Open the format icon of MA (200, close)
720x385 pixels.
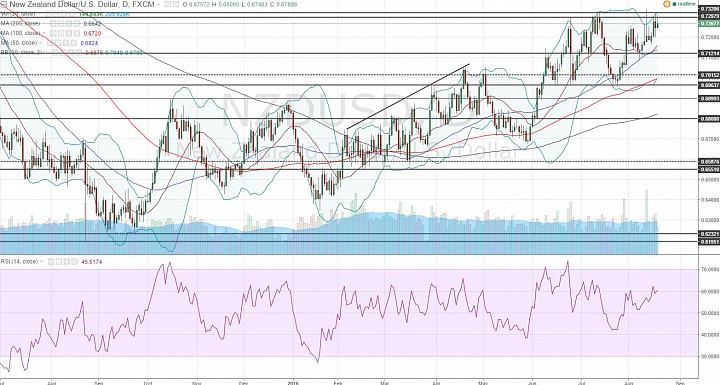click(61, 23)
